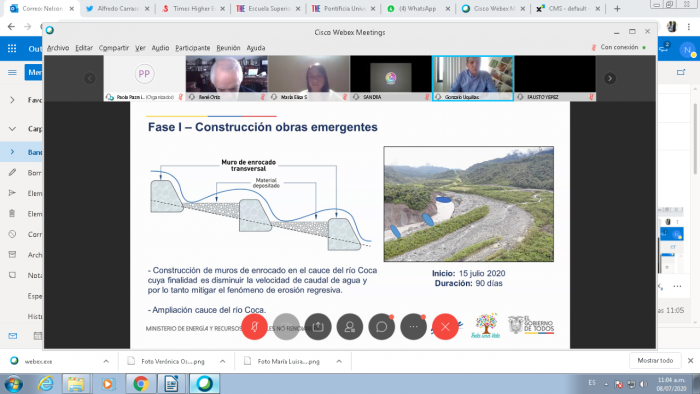Go back in the browser
Image resolution: width=700 pixels, height=394 pixels.
coord(11,27)
